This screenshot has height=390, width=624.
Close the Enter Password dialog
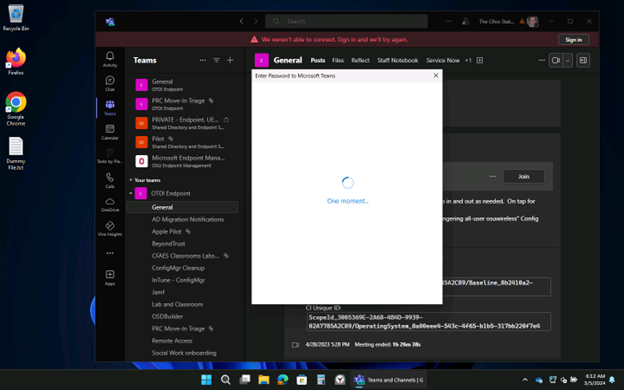[x=436, y=75]
